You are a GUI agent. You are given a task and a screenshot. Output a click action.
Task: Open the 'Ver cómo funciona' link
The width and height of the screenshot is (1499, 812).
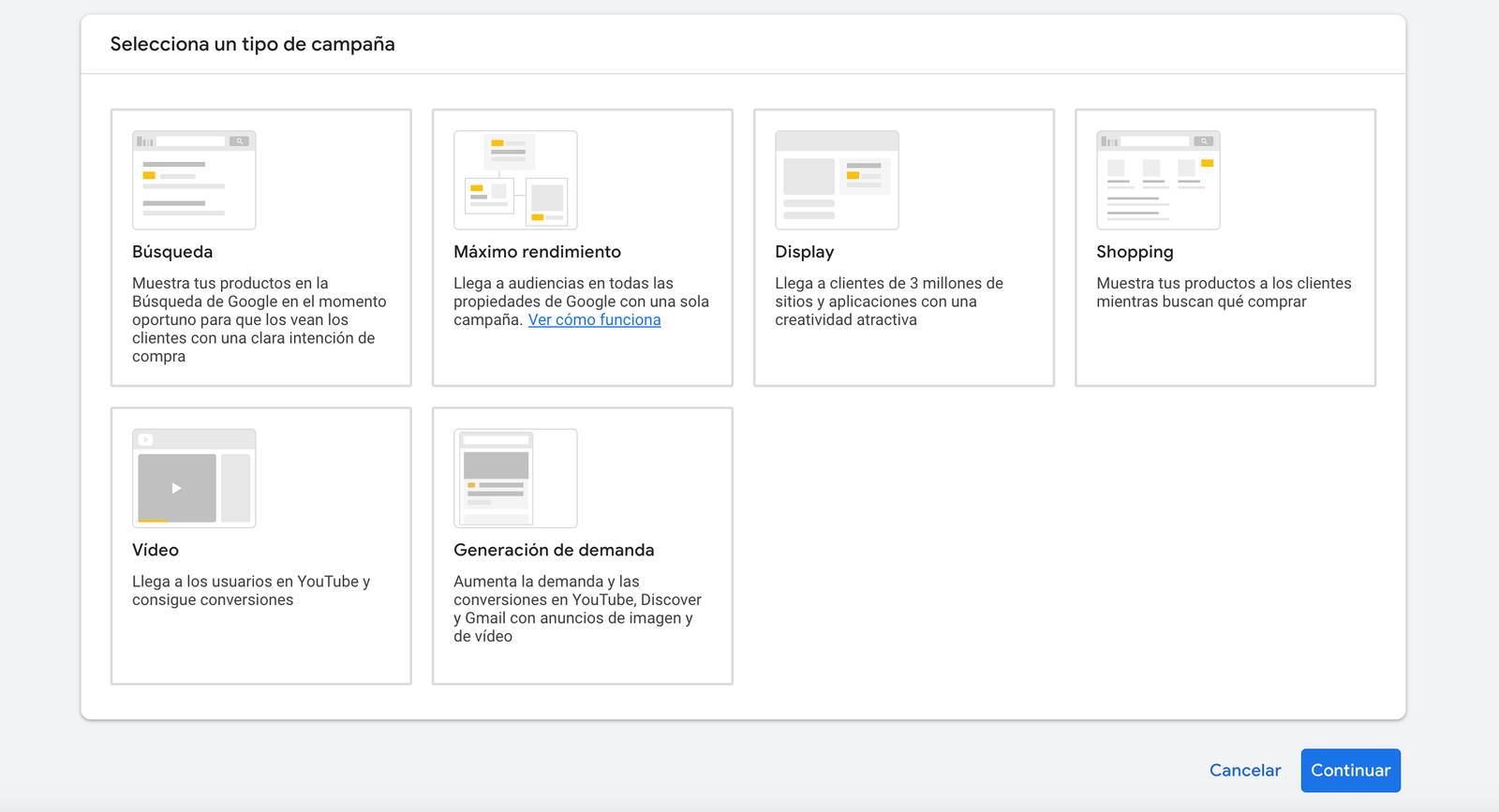coord(595,320)
